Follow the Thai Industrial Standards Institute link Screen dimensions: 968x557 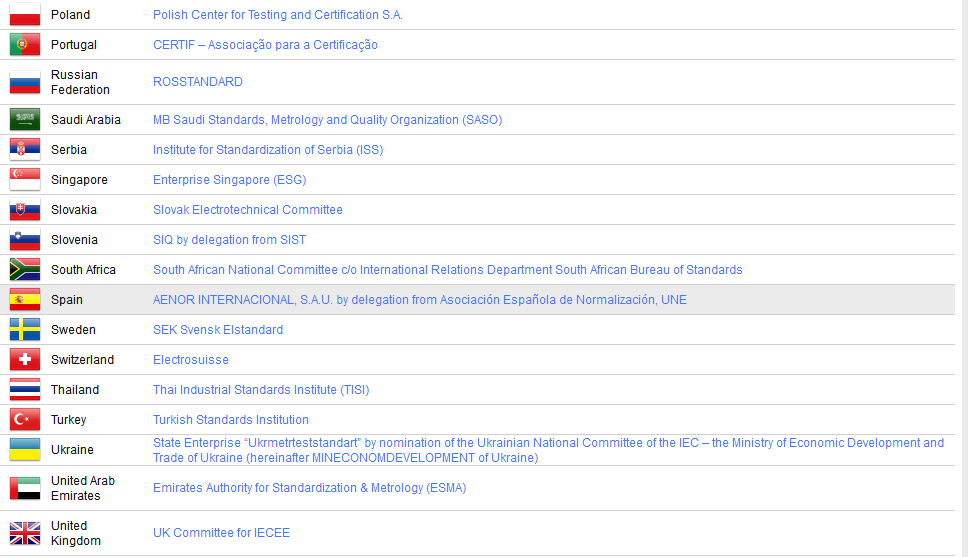[260, 390]
